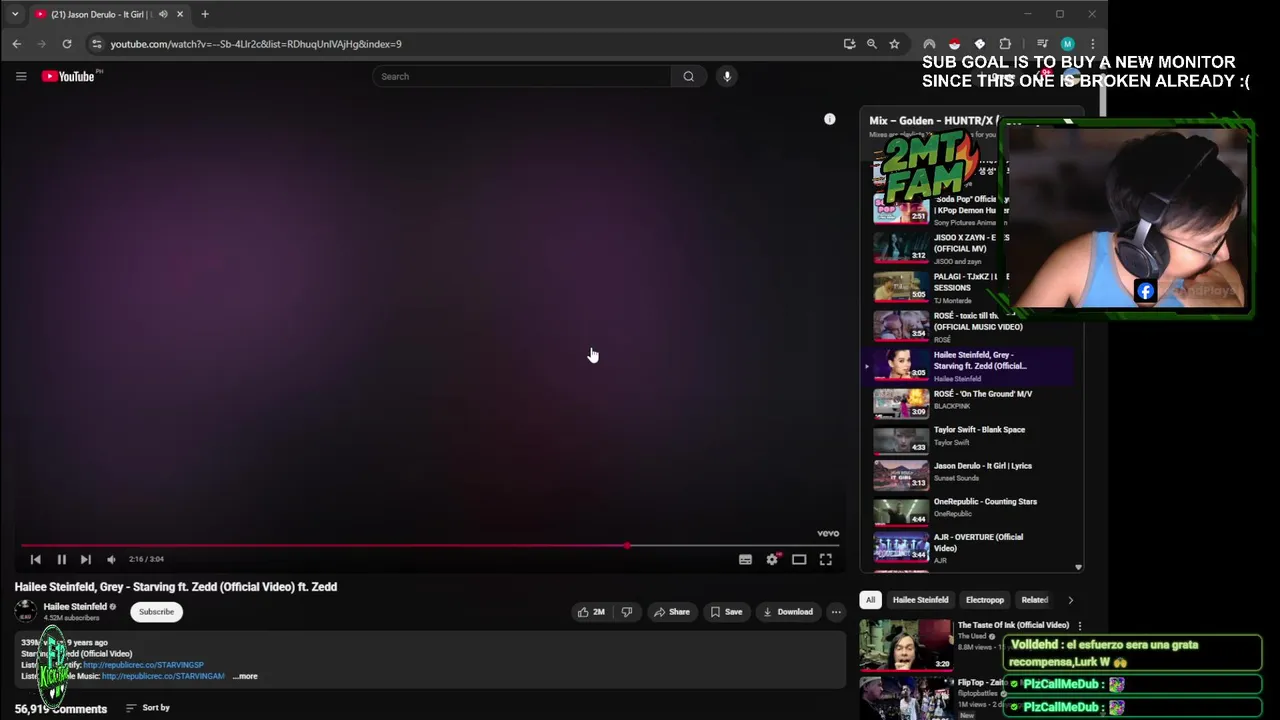Bookmark this page with star icon
This screenshot has height=720, width=1280.
pos(894,44)
